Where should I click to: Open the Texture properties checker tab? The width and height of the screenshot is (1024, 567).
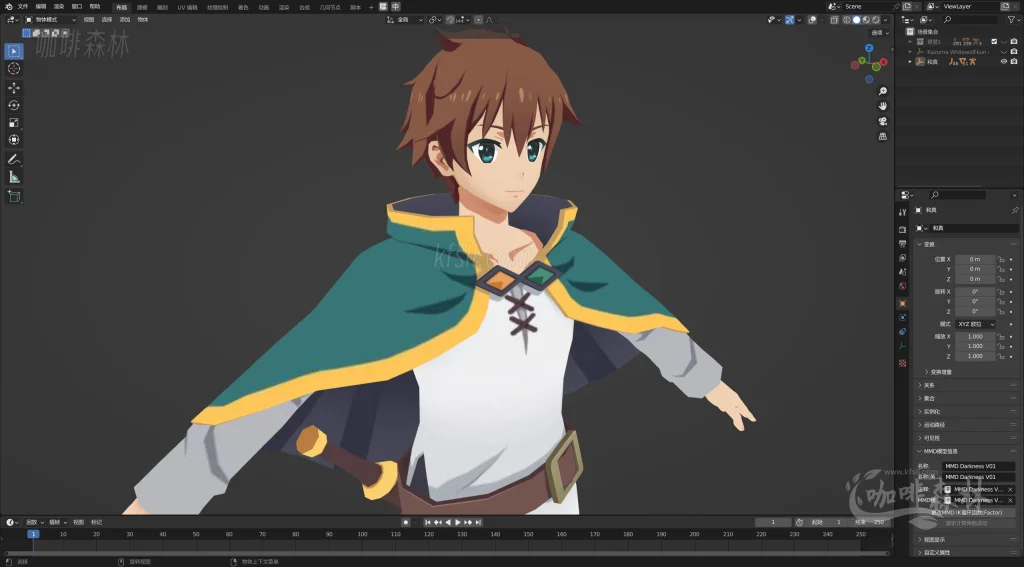click(x=903, y=363)
